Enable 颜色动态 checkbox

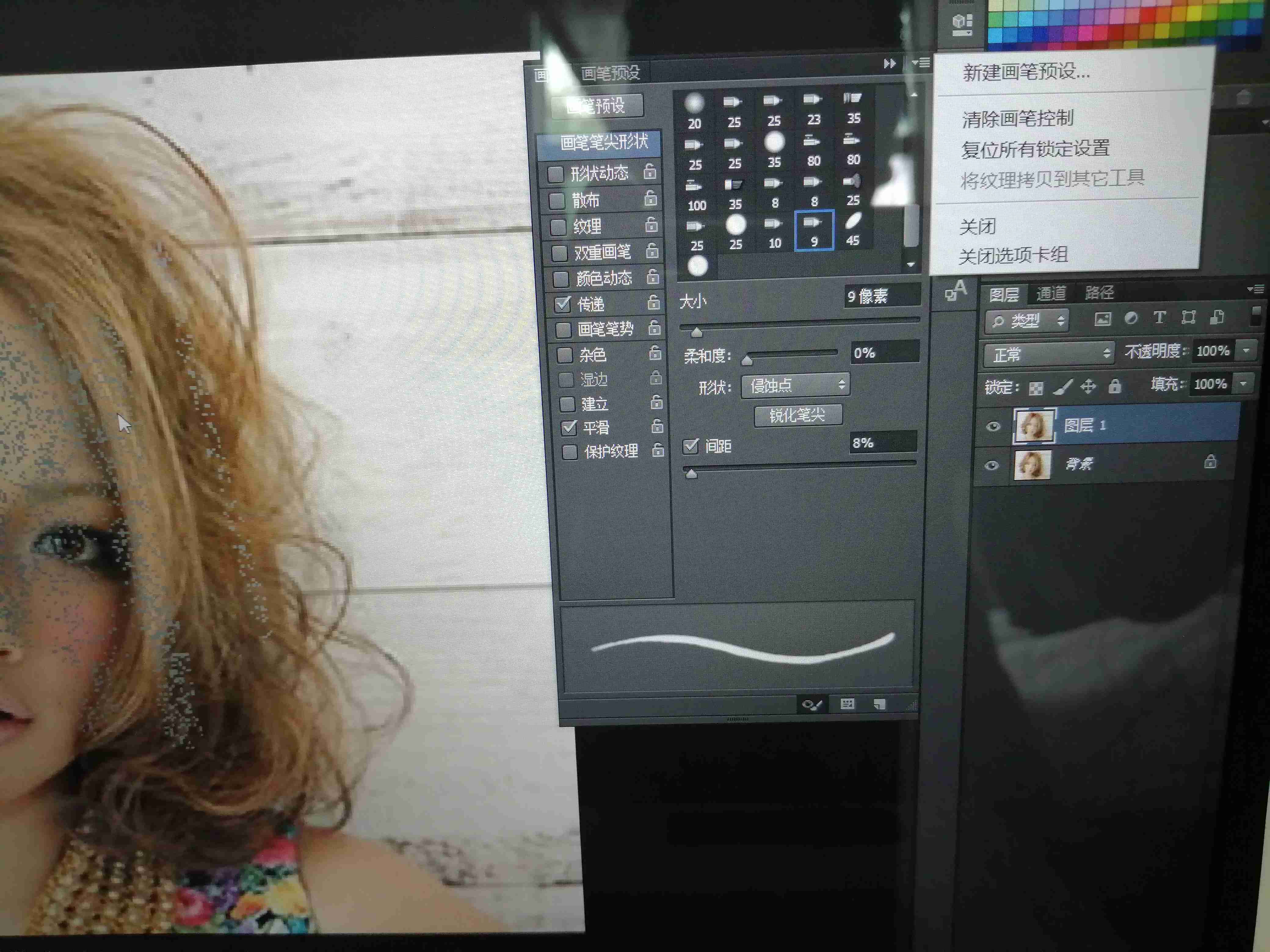point(561,279)
